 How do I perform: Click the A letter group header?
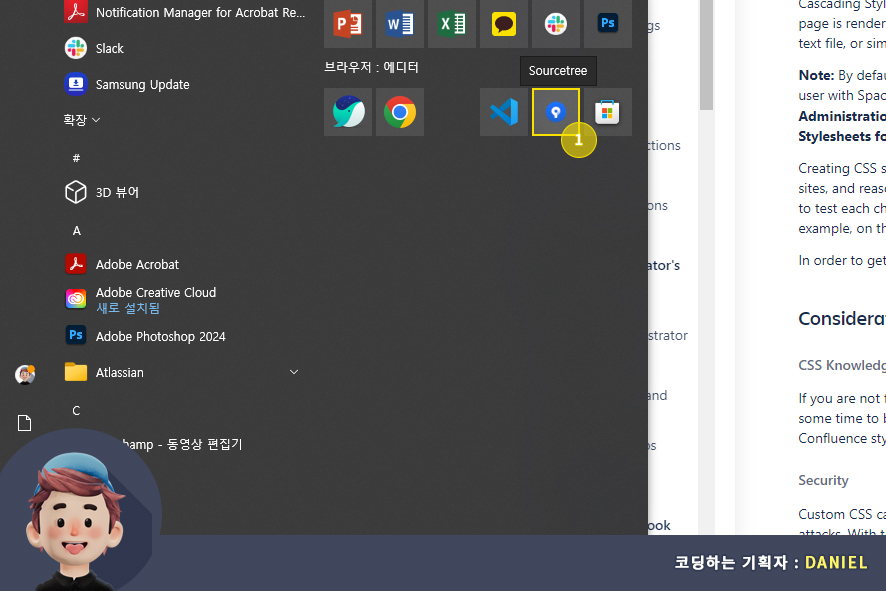pyautogui.click(x=77, y=231)
